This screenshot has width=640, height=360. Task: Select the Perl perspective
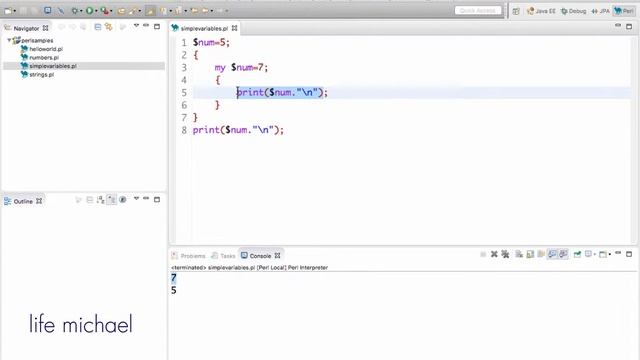[625, 11]
